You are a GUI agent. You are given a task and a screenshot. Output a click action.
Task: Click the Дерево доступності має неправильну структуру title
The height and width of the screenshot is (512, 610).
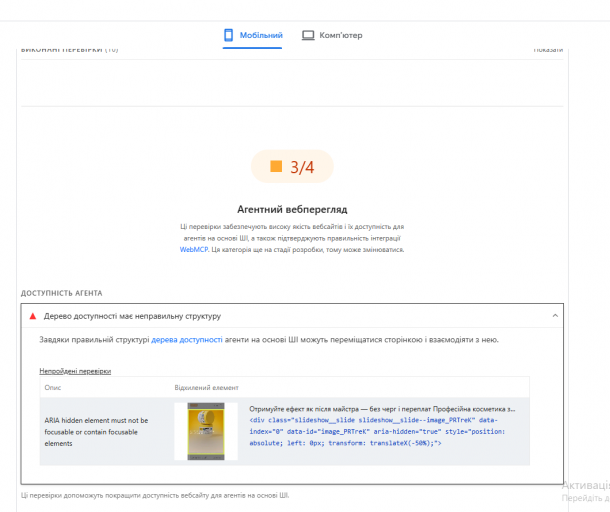pos(132,316)
